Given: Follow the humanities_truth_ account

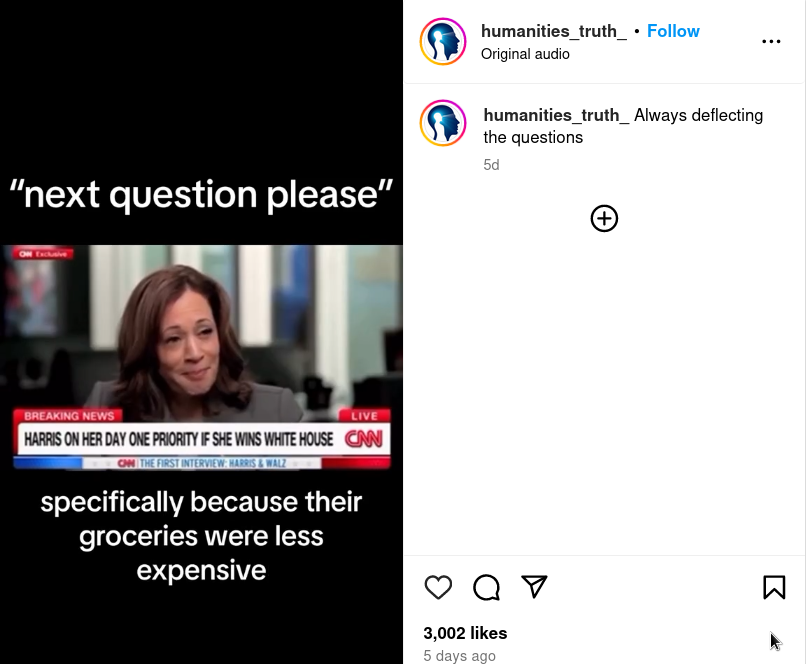Looking at the screenshot, I should (x=673, y=31).
